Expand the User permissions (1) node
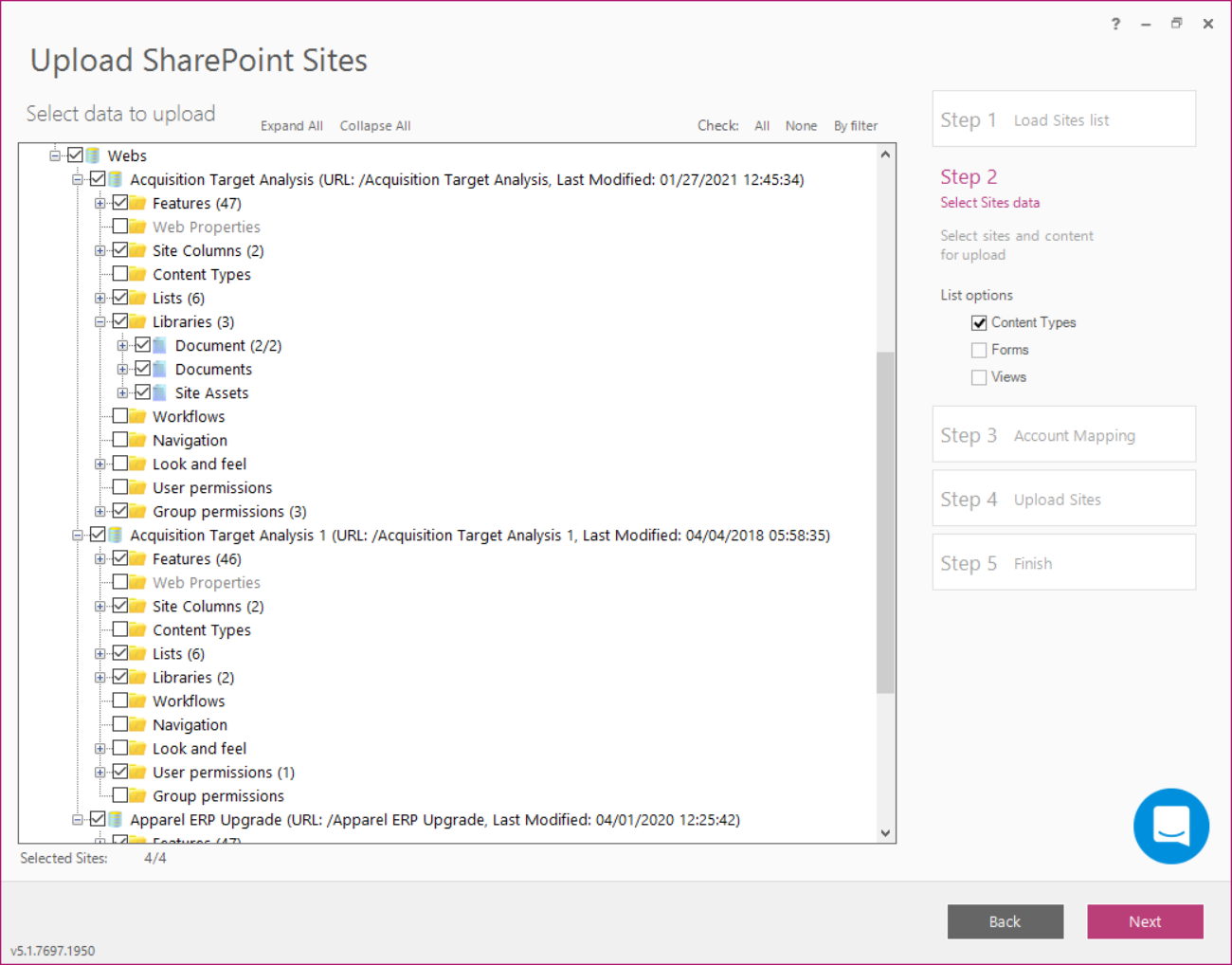The height and width of the screenshot is (965, 1232). pyautogui.click(x=100, y=772)
